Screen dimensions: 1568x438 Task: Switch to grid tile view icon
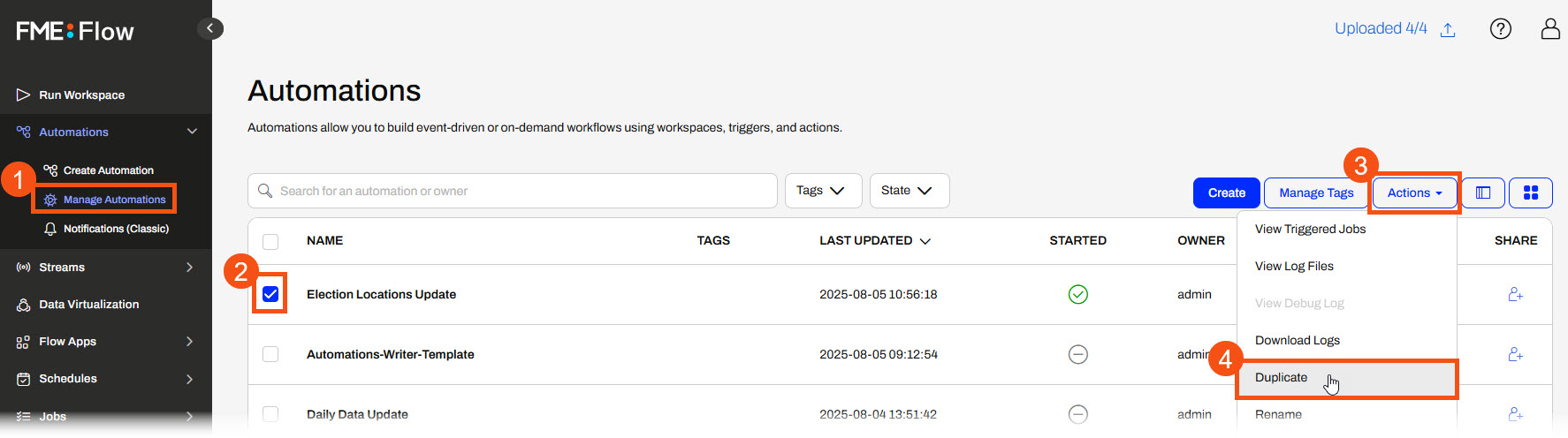(x=1531, y=193)
